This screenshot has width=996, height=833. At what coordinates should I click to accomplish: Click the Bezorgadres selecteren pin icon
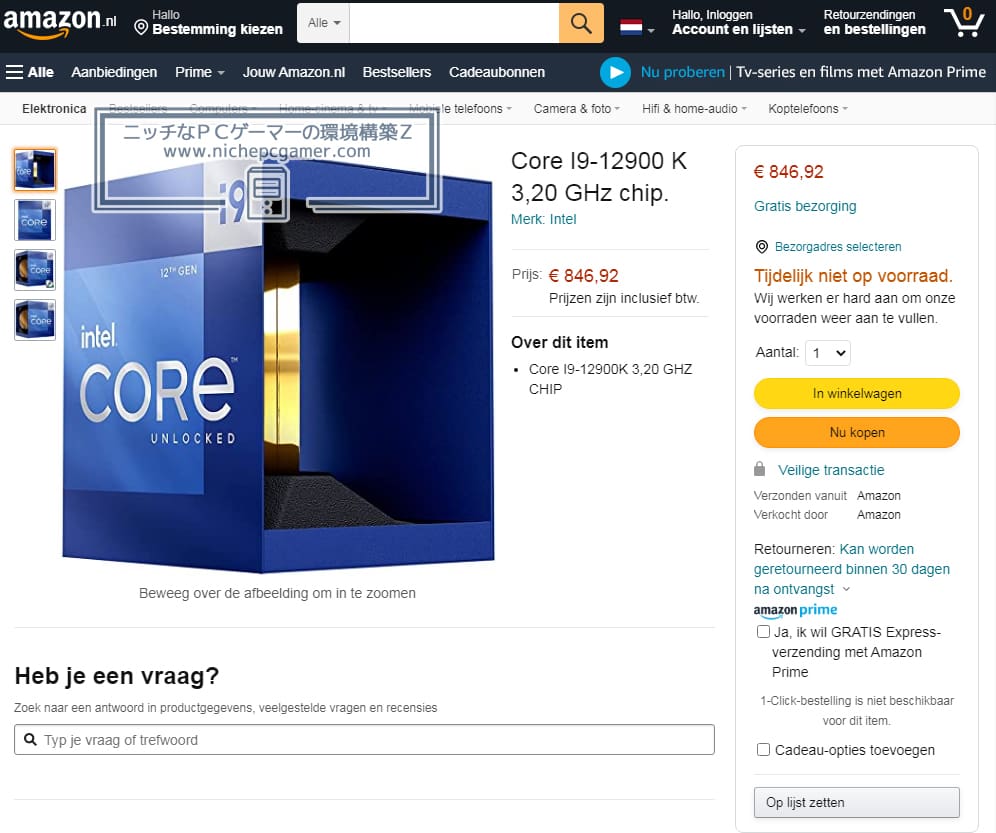click(762, 247)
